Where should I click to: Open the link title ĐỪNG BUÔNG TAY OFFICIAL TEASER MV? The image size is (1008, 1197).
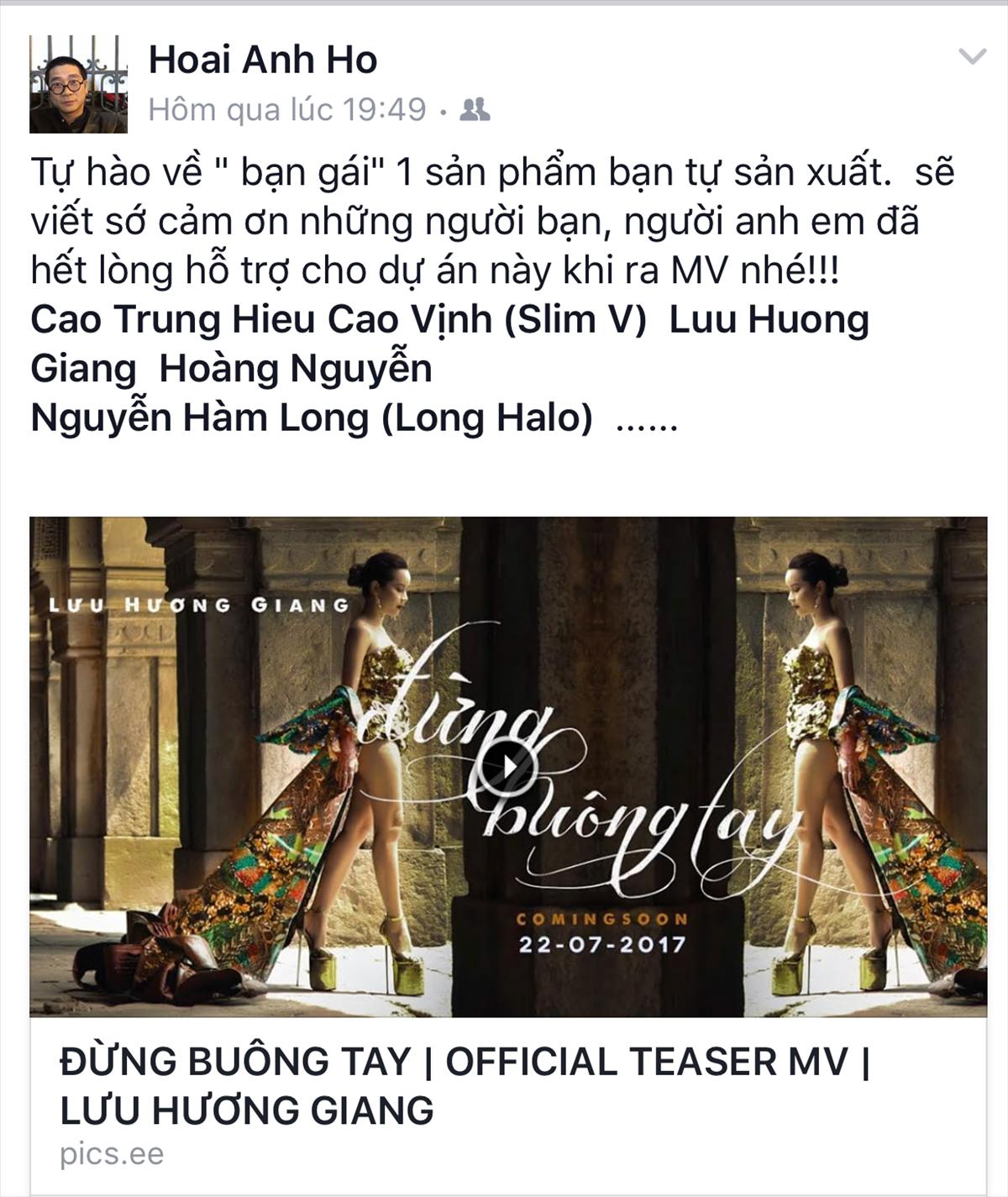(x=465, y=1086)
